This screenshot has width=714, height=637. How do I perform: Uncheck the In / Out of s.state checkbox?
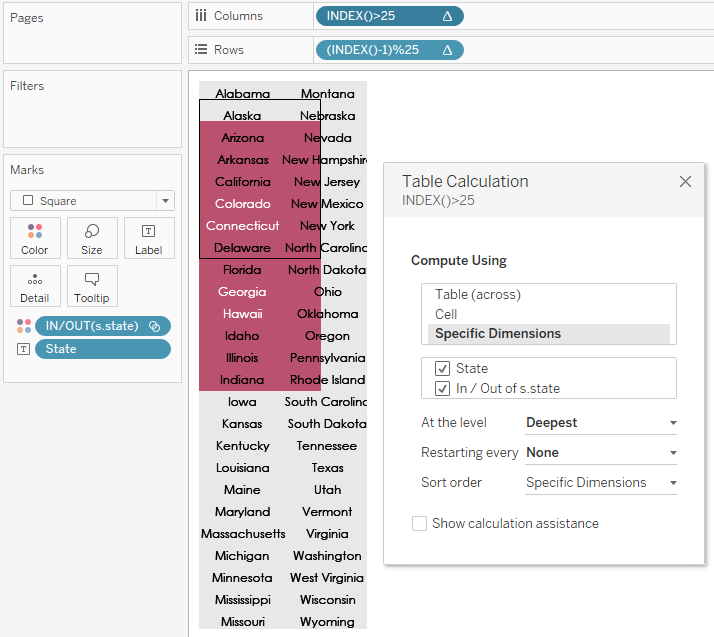[x=443, y=389]
